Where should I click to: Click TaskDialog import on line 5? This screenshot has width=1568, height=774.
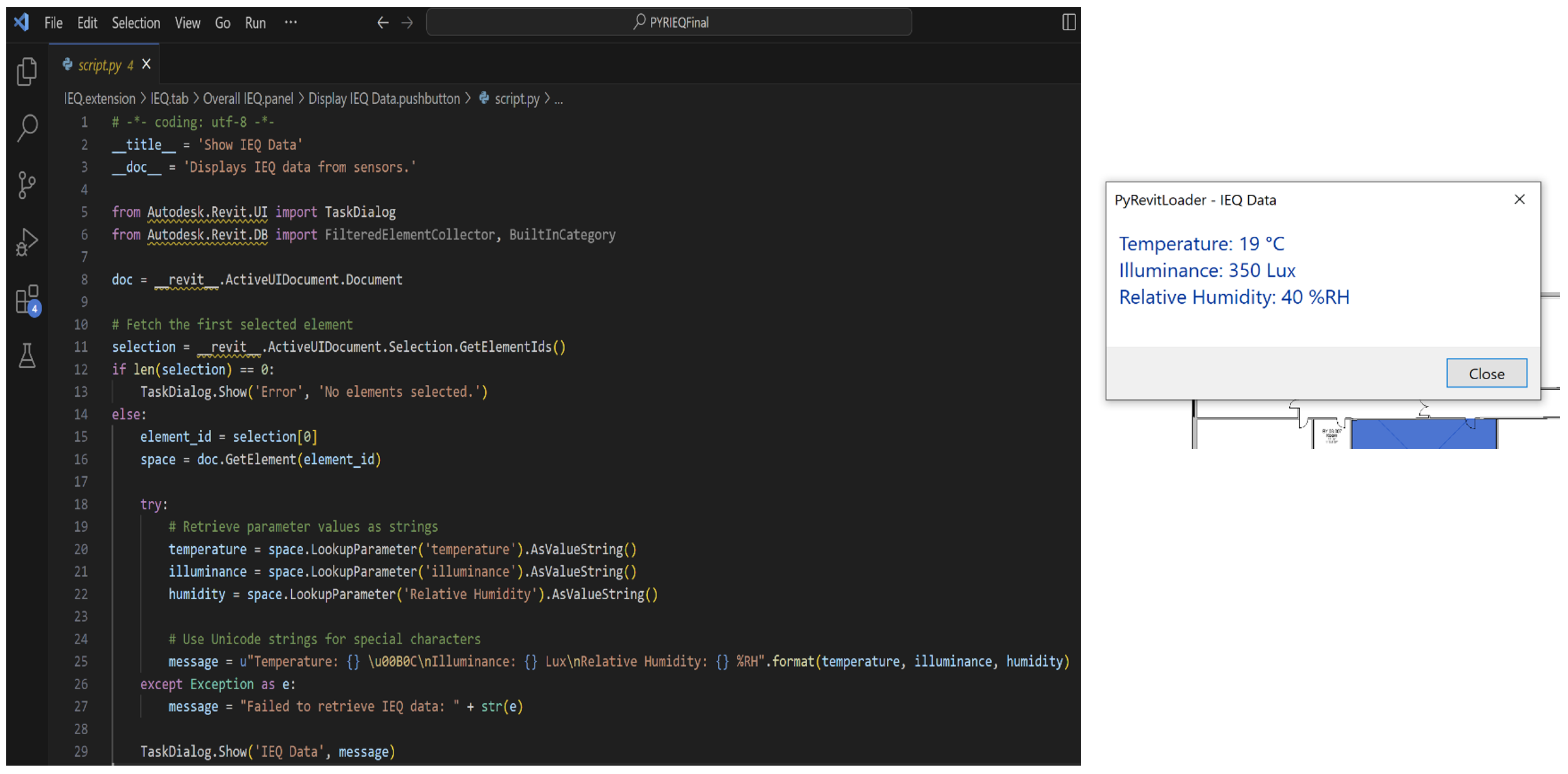[360, 212]
